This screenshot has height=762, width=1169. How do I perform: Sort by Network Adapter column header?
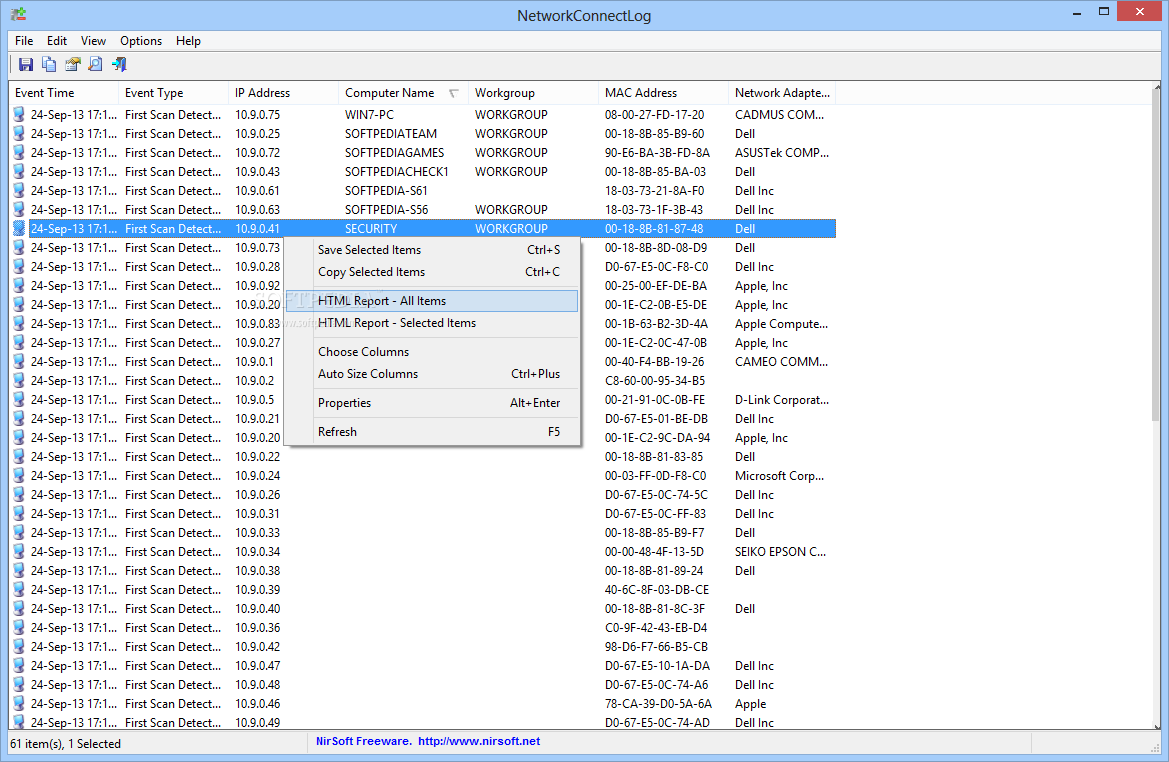point(782,93)
